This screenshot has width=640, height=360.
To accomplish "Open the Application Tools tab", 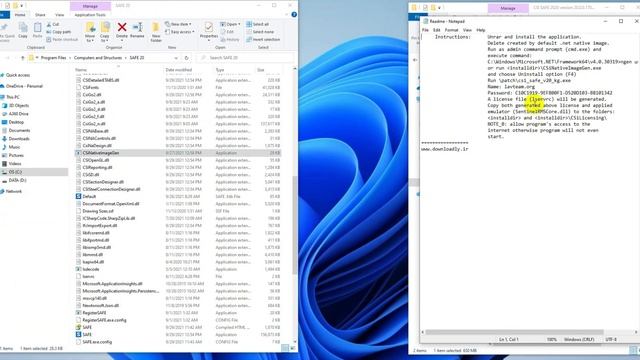I will [90, 15].
